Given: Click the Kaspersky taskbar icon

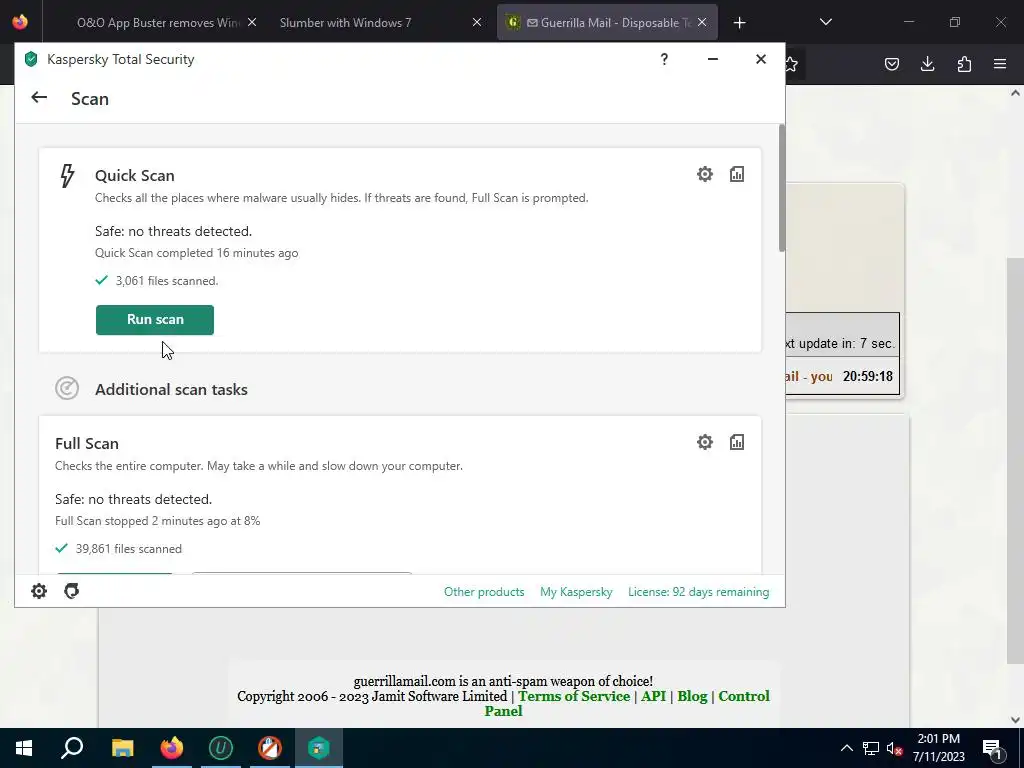Looking at the screenshot, I should (319, 748).
